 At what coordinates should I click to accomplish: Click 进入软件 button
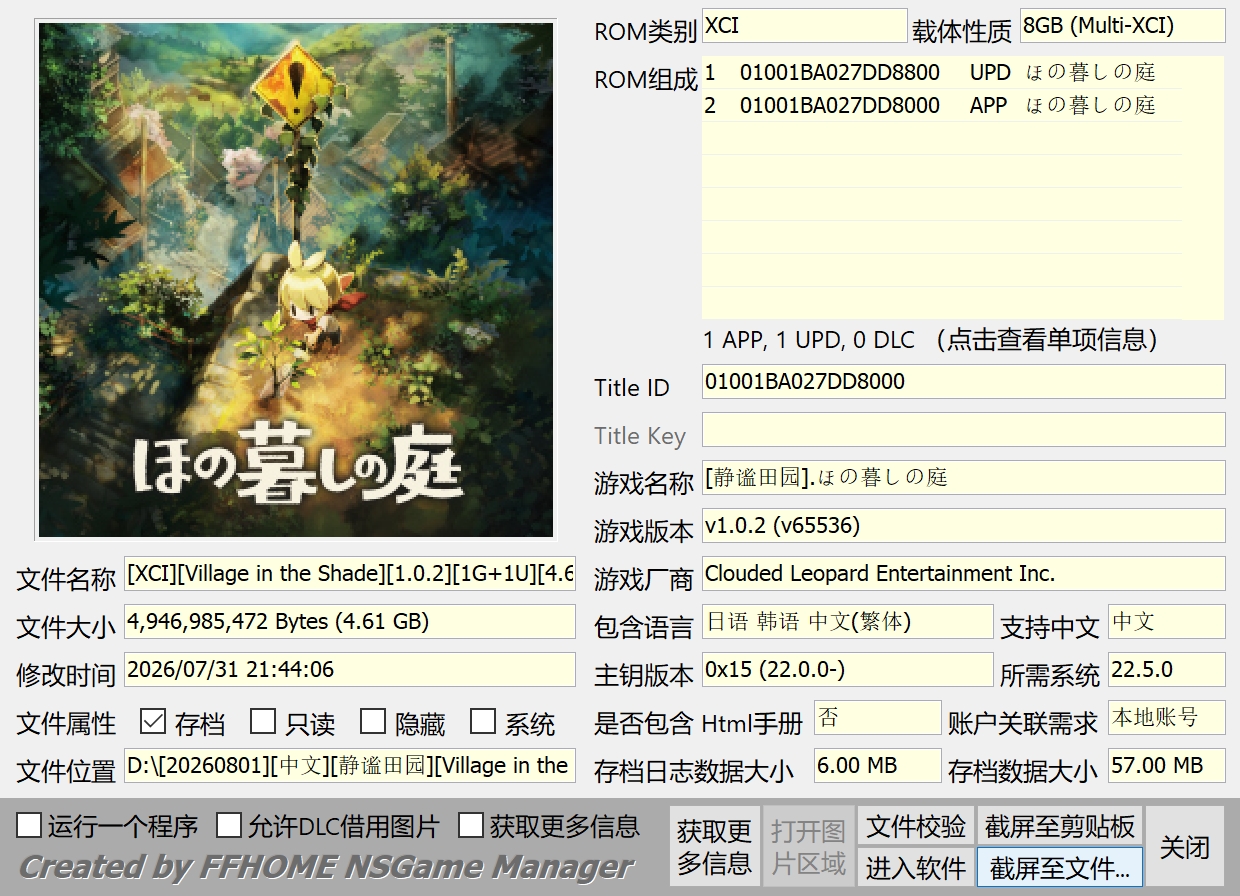coord(916,867)
